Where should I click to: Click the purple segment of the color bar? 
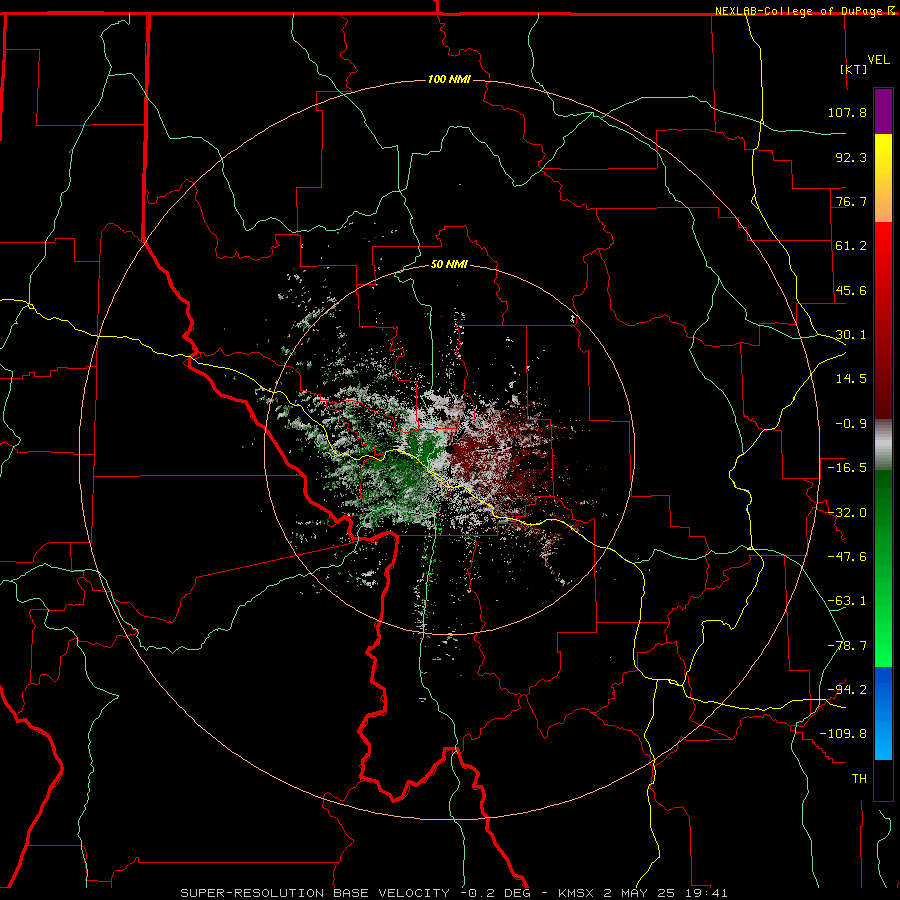(883, 111)
